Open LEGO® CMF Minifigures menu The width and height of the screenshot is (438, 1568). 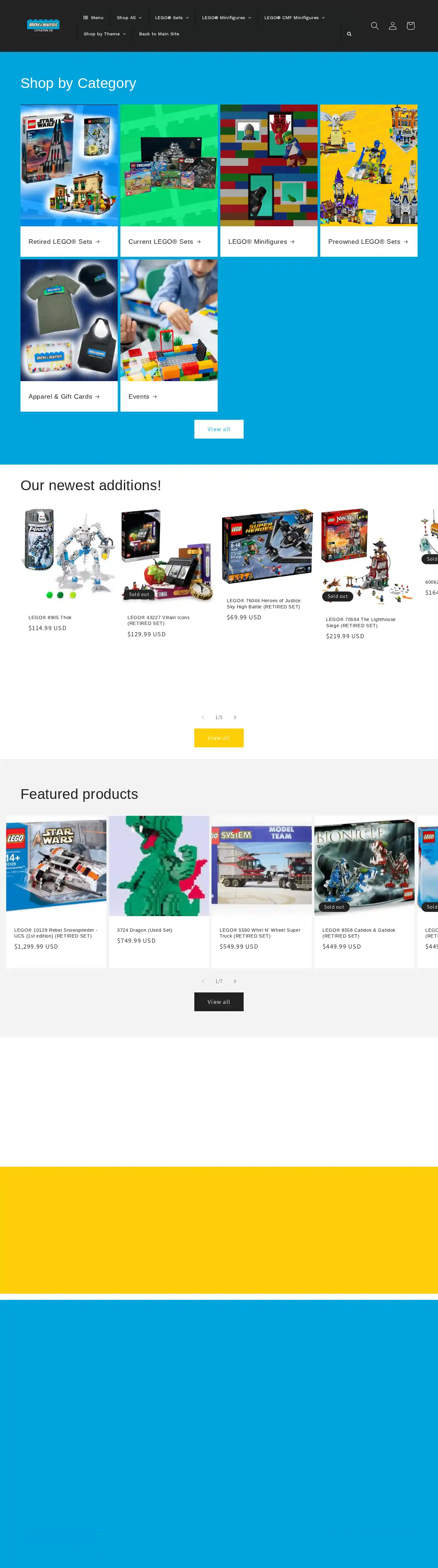pos(295,18)
